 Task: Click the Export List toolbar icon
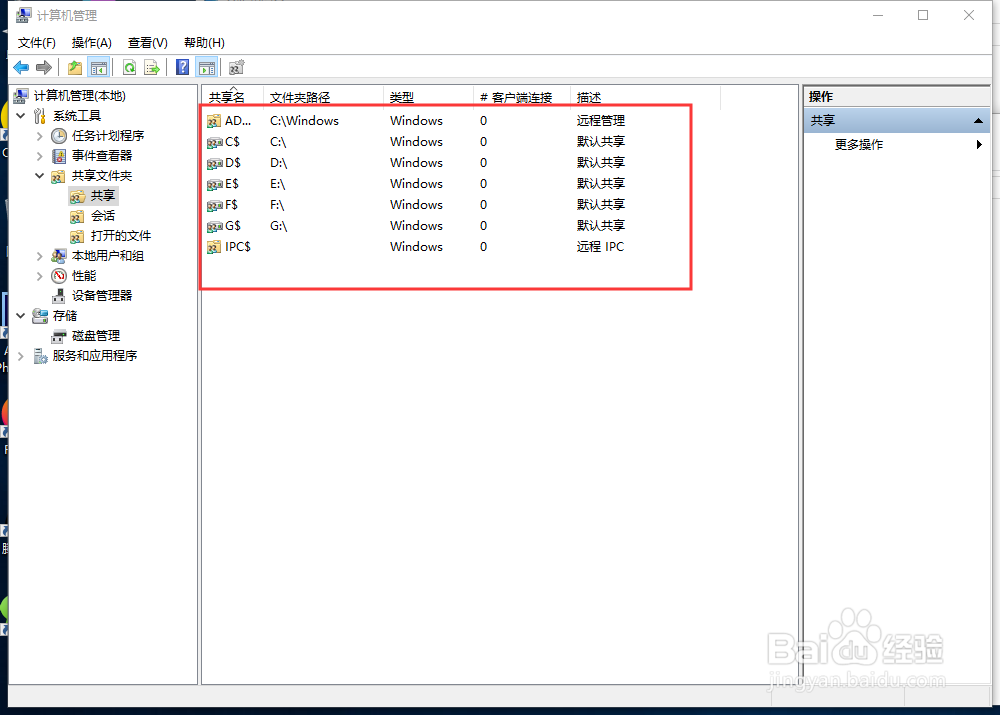click(x=152, y=67)
